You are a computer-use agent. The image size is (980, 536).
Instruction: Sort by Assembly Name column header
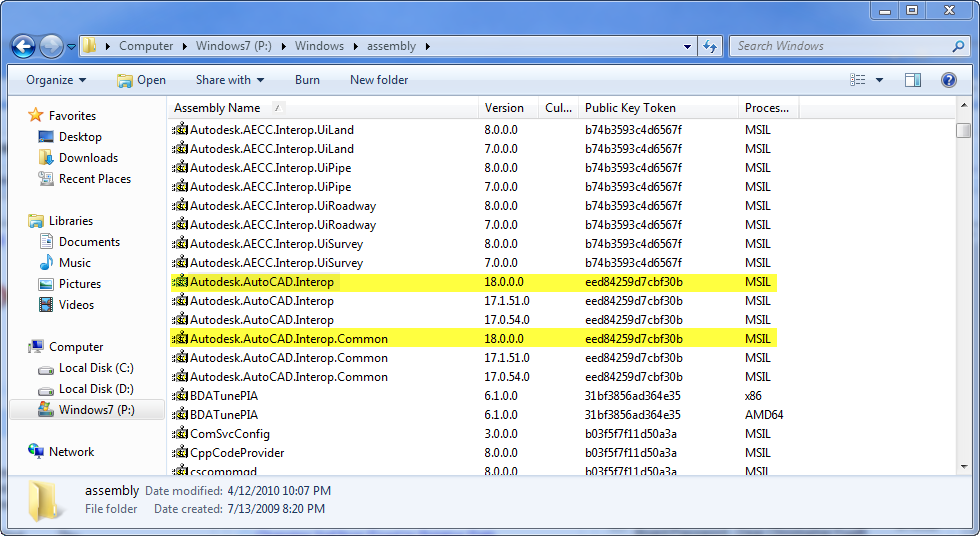(x=323, y=108)
